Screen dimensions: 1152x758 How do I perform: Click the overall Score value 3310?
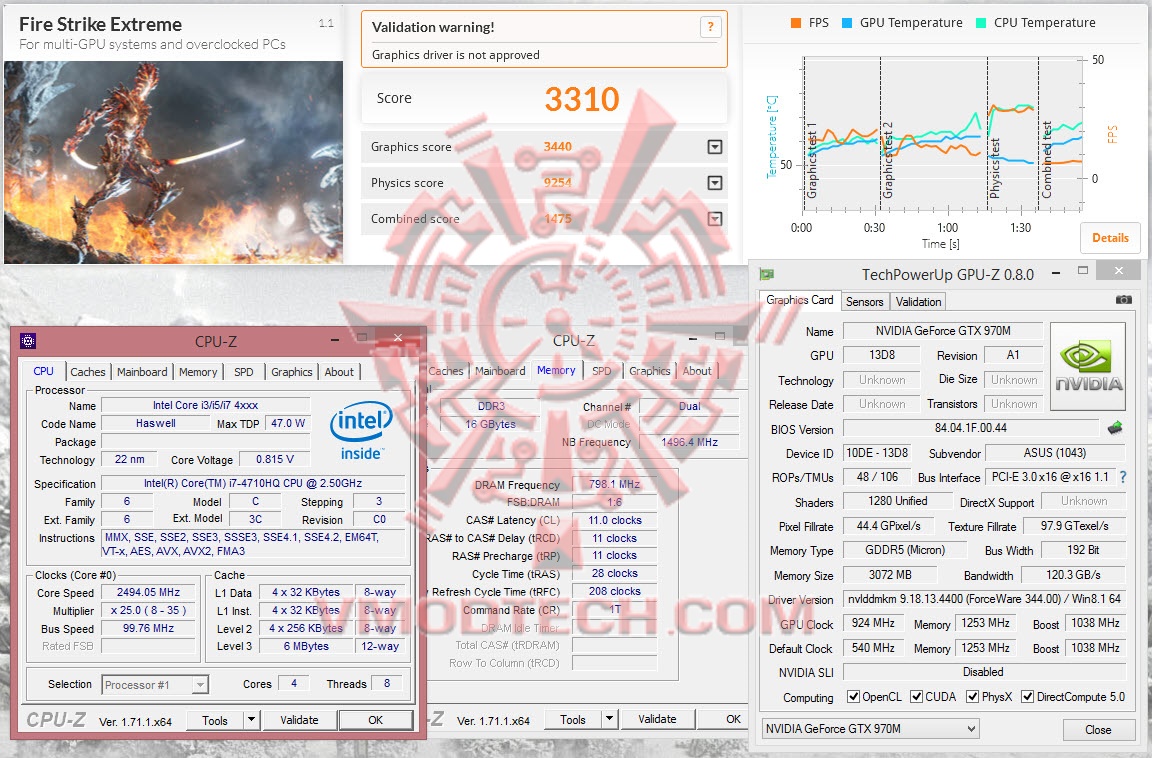pos(582,99)
